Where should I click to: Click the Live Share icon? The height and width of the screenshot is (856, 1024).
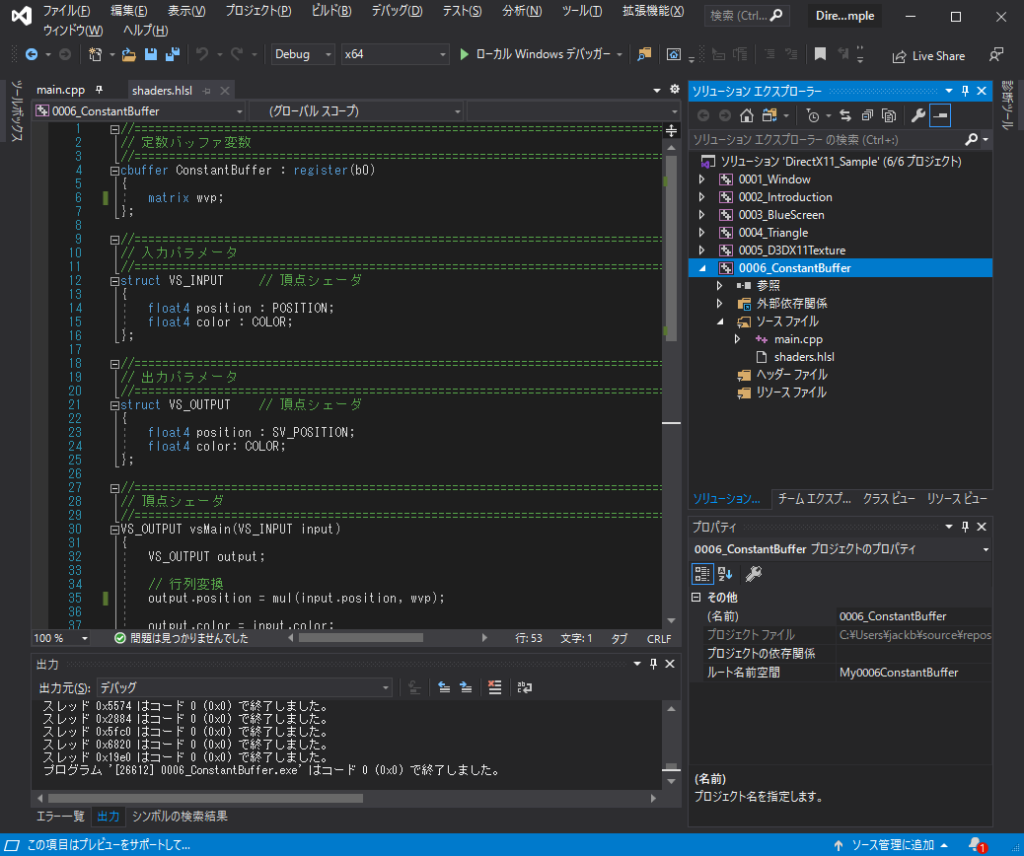click(x=899, y=55)
